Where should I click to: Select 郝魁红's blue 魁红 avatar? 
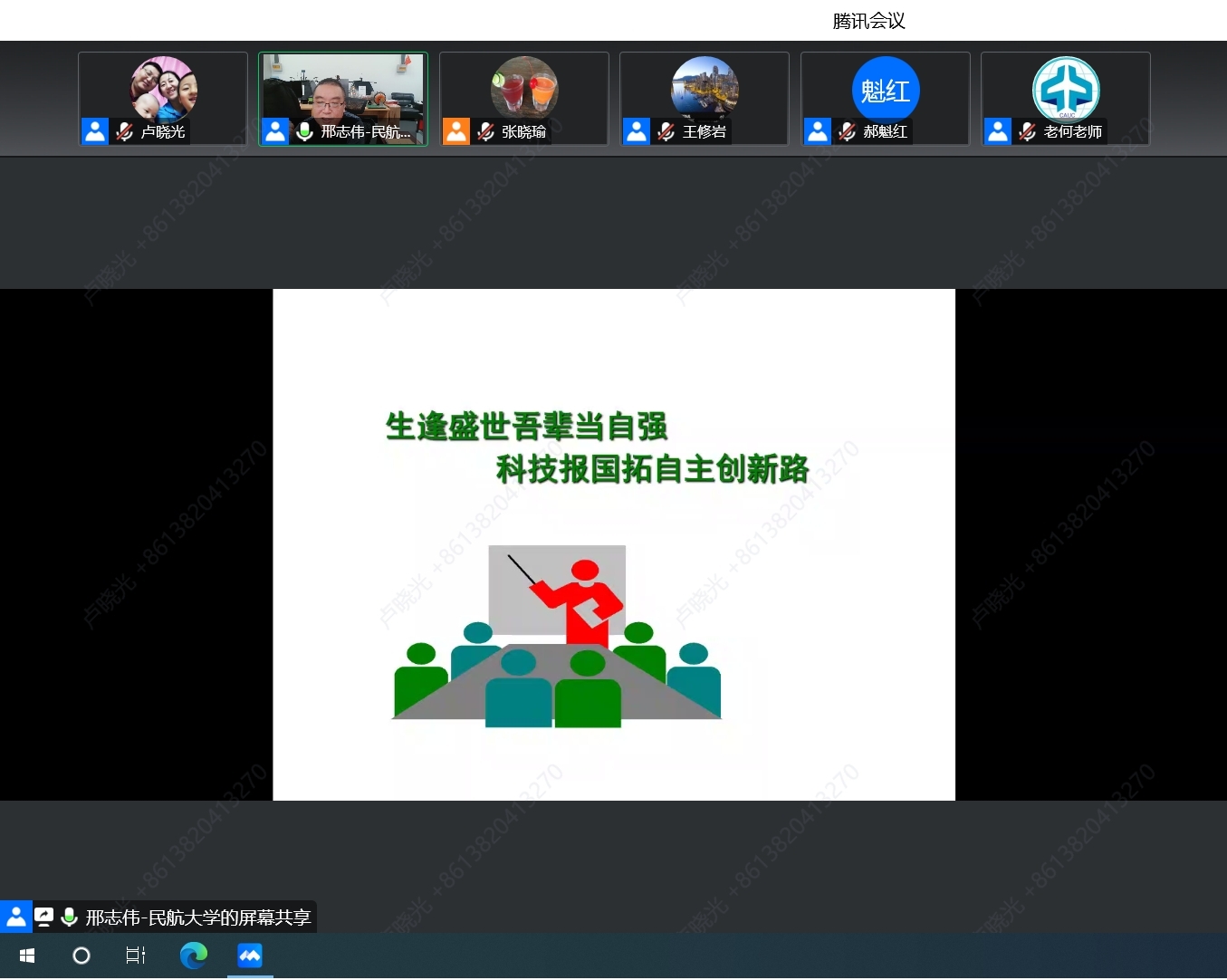[885, 90]
